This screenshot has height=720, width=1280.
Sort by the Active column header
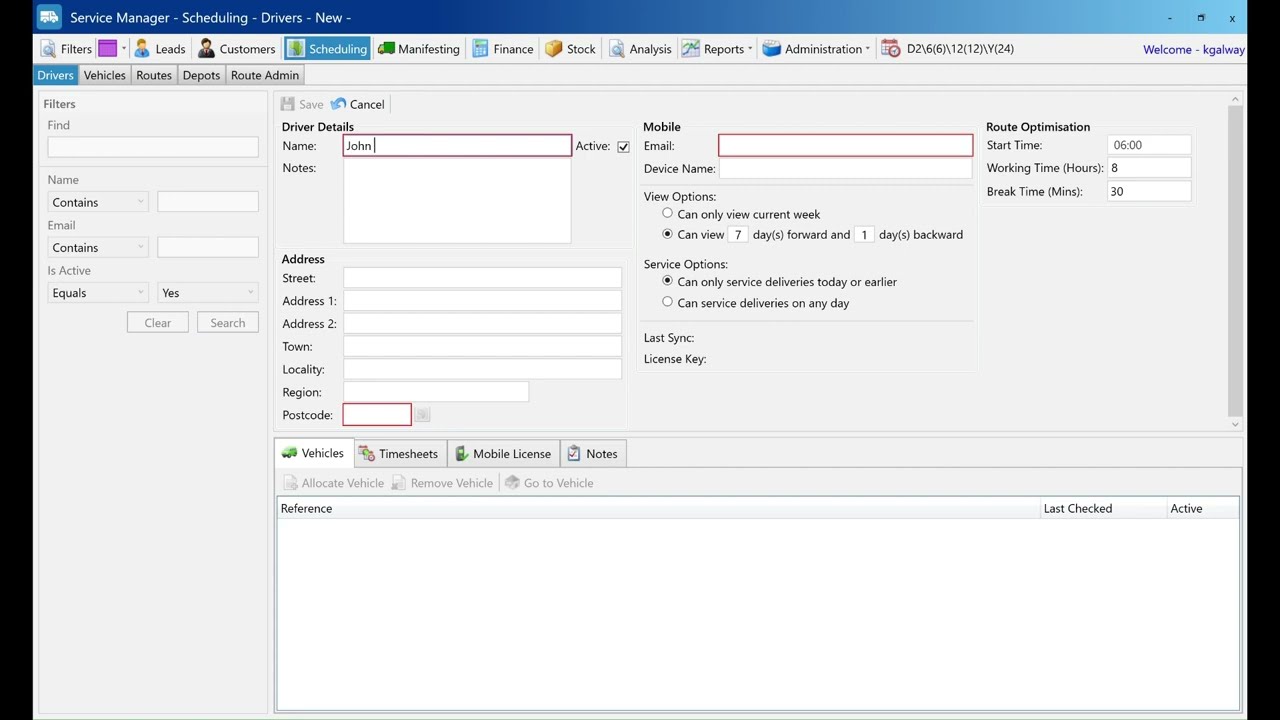point(1203,508)
